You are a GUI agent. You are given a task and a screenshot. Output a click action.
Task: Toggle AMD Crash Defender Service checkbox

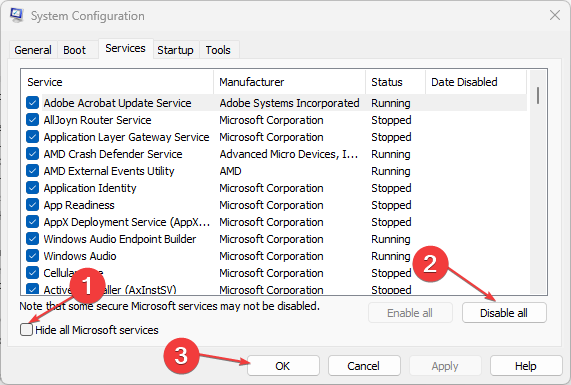[32, 154]
